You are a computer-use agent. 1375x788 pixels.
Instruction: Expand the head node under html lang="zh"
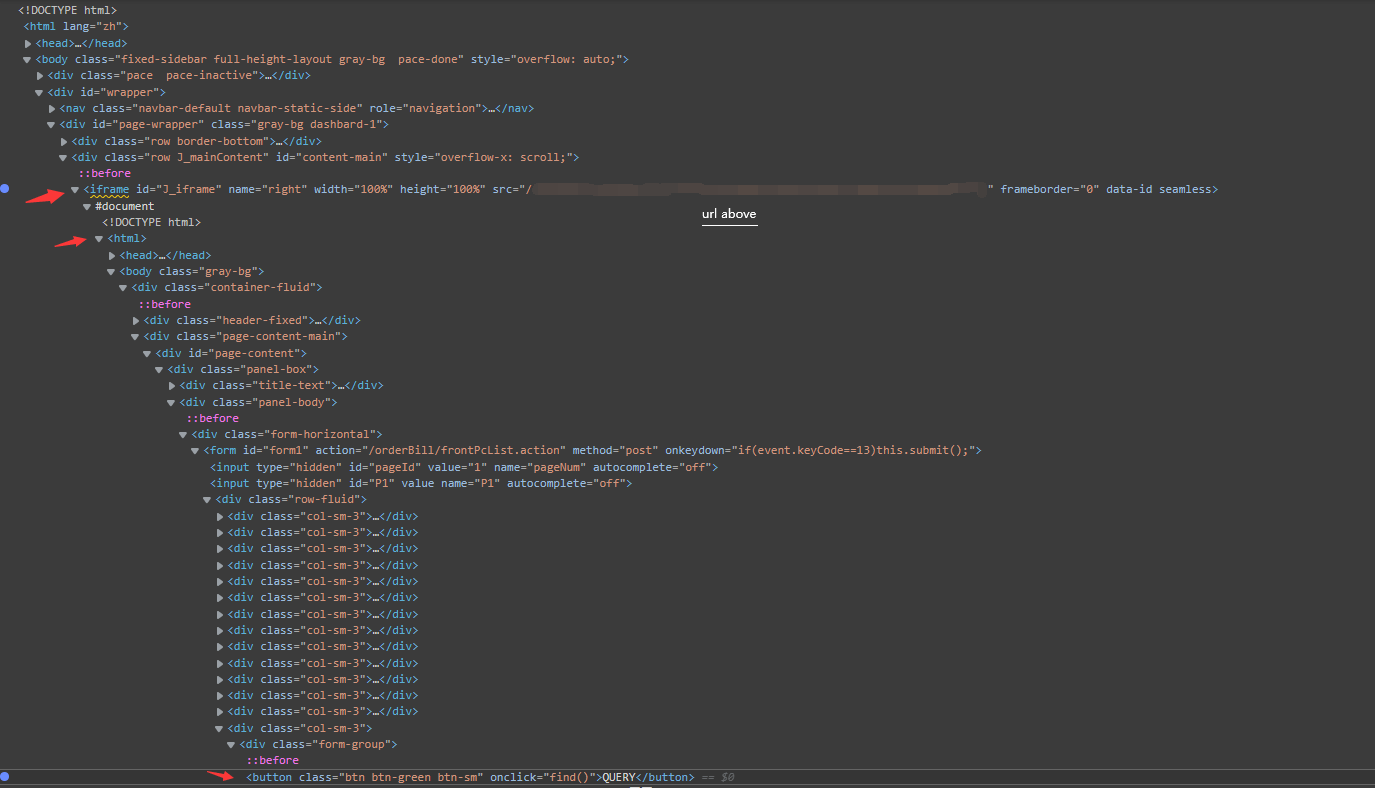coord(28,43)
